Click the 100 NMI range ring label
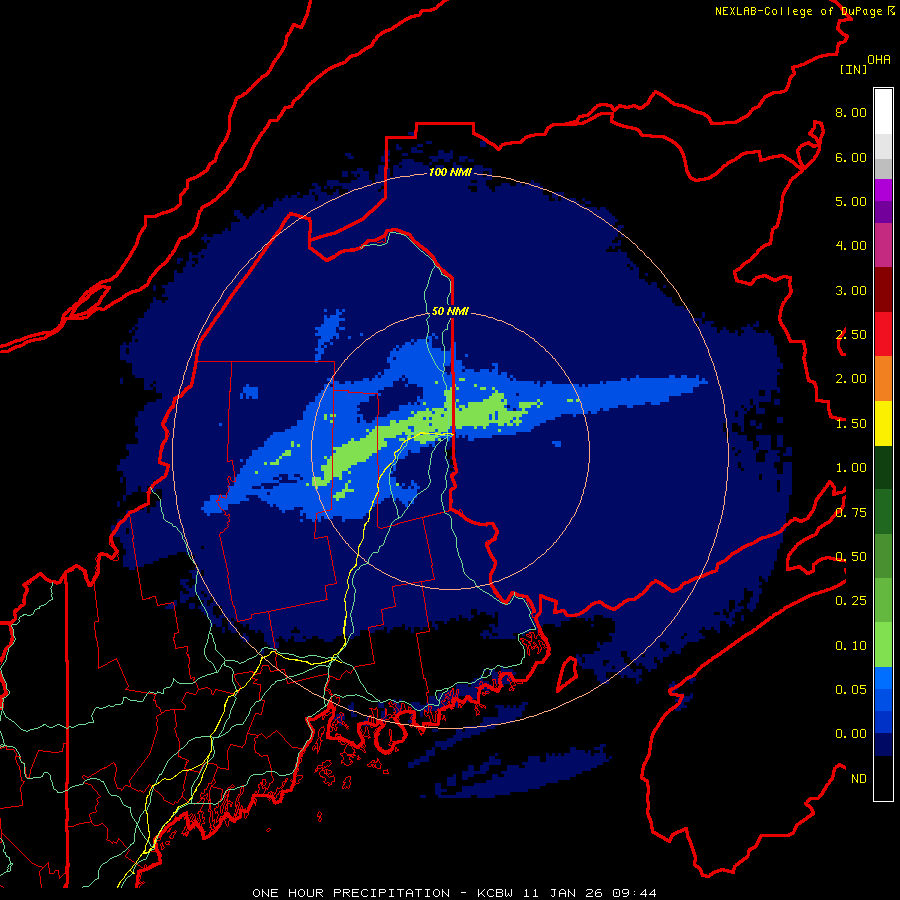Image resolution: width=900 pixels, height=900 pixels. pyautogui.click(x=450, y=172)
